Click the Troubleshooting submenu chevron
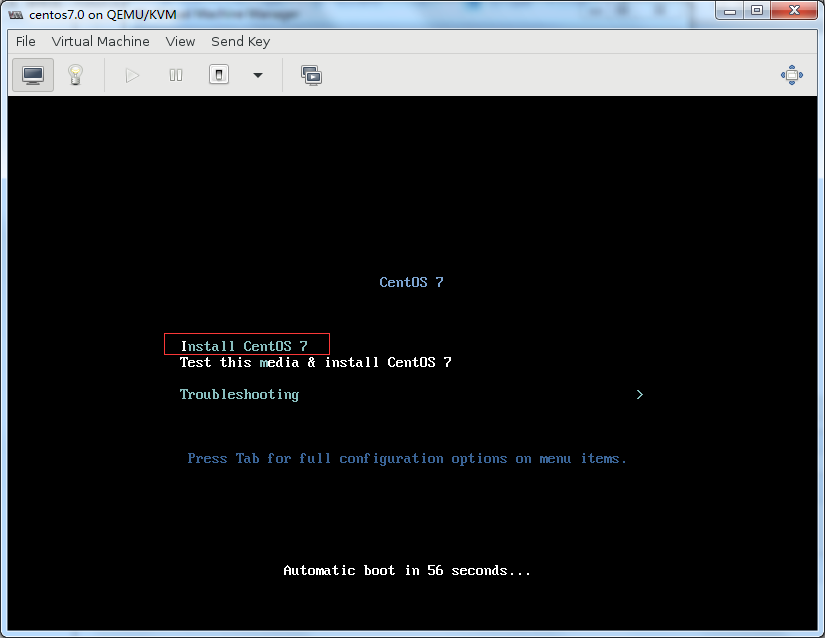 [640, 394]
